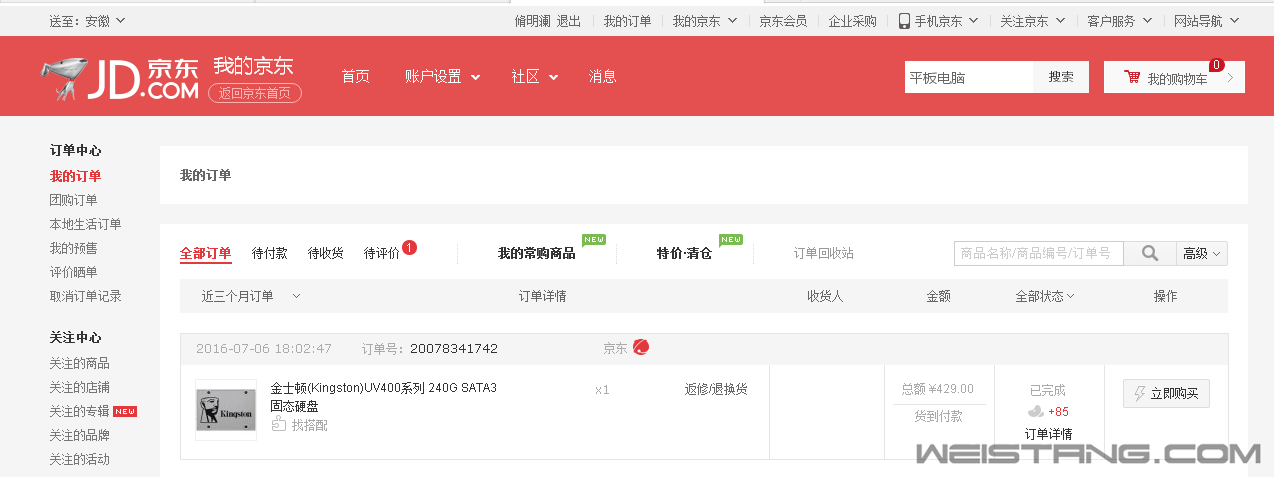Click the 我的京东 heading beside the logo
Viewport: 1274px width, 477px height.
click(x=253, y=66)
